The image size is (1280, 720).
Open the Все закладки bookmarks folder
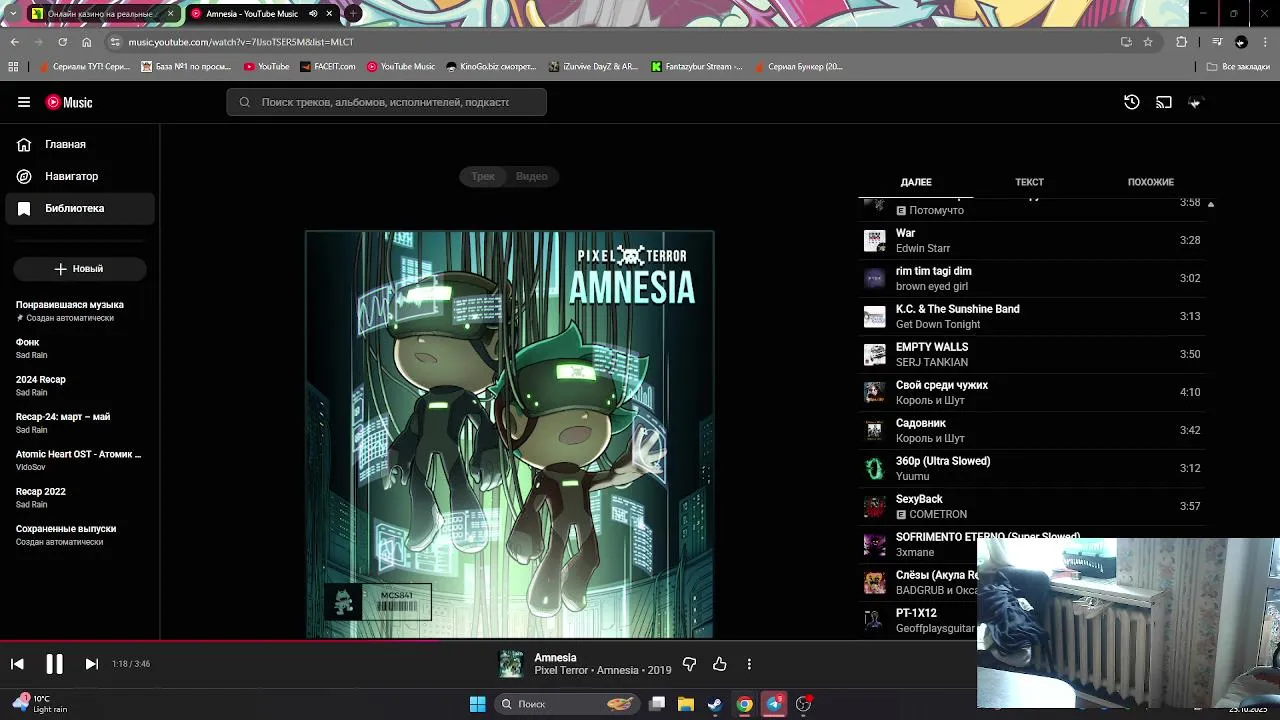1238,67
